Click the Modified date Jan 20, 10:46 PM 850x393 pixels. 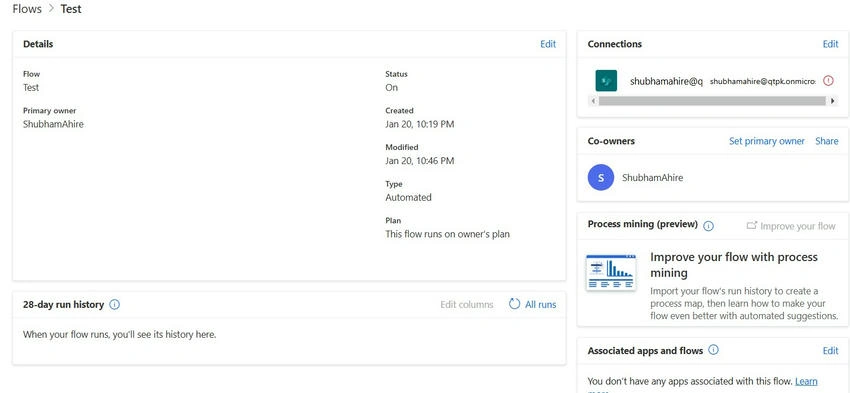(x=420, y=161)
